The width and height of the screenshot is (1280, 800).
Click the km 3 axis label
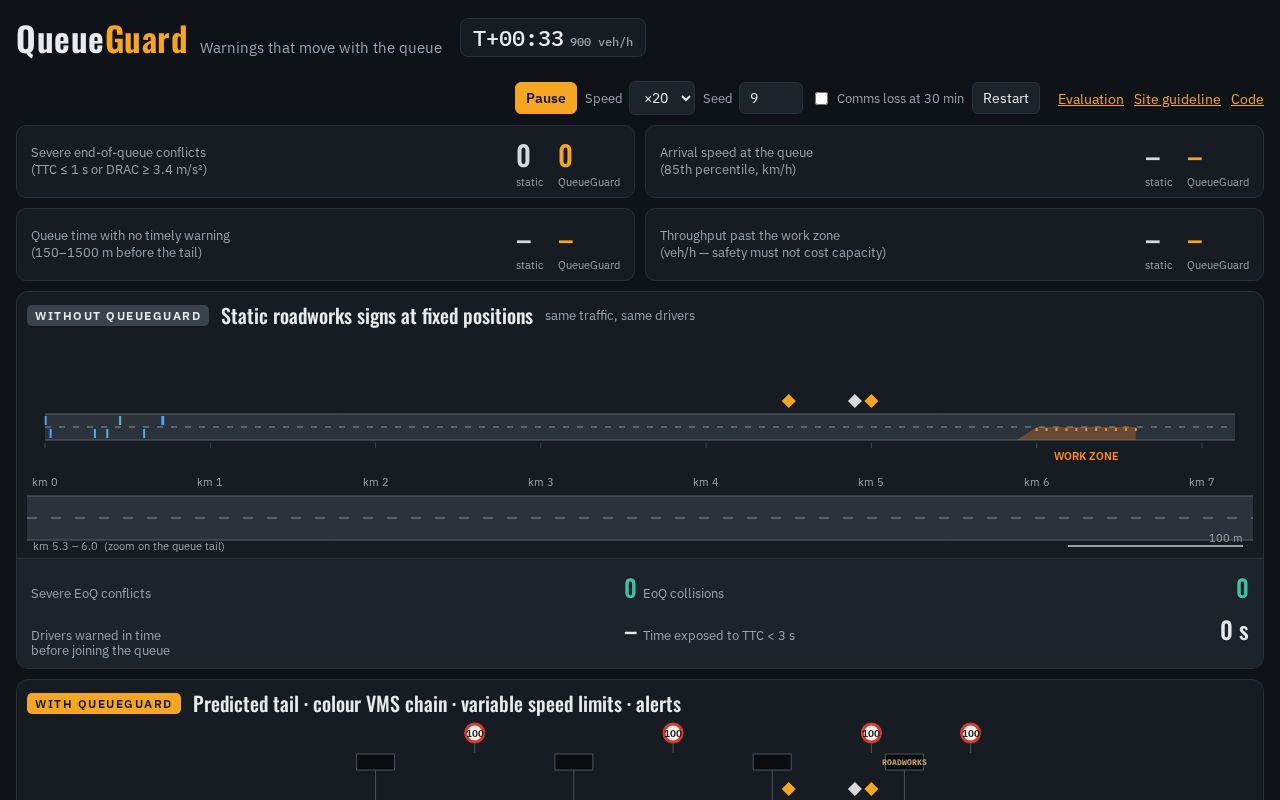tap(540, 482)
